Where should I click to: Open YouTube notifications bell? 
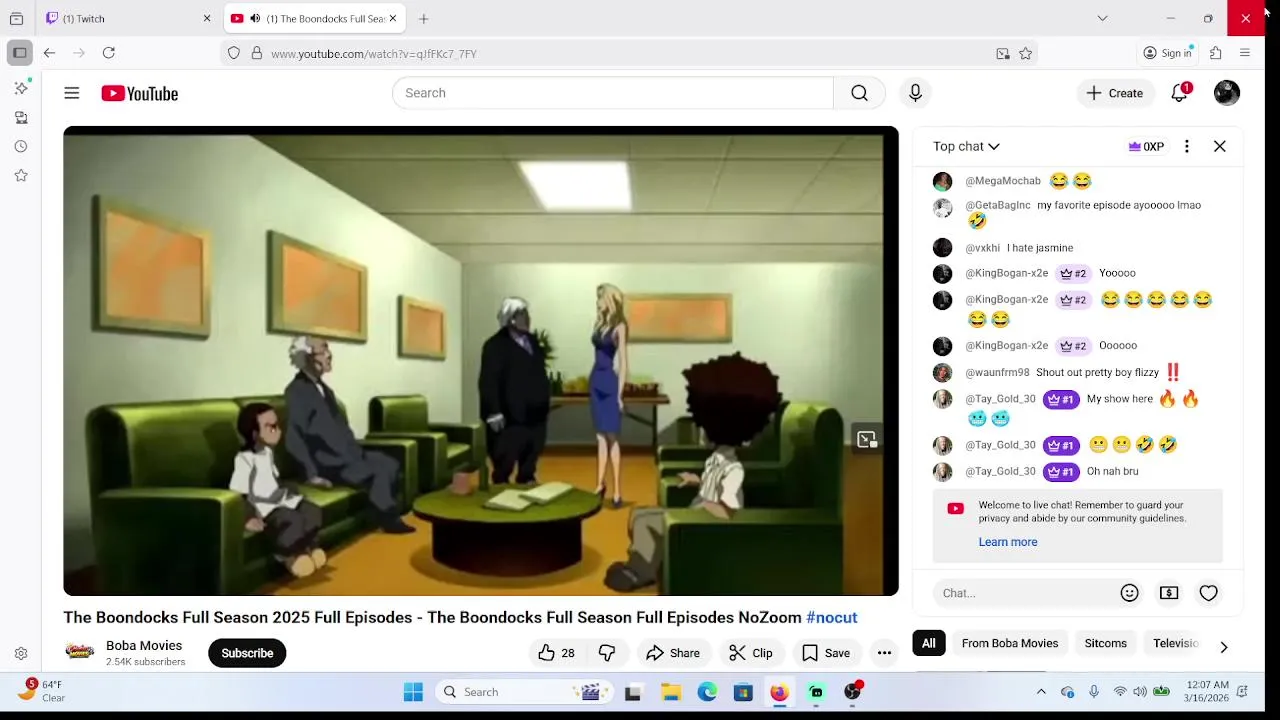(1180, 93)
